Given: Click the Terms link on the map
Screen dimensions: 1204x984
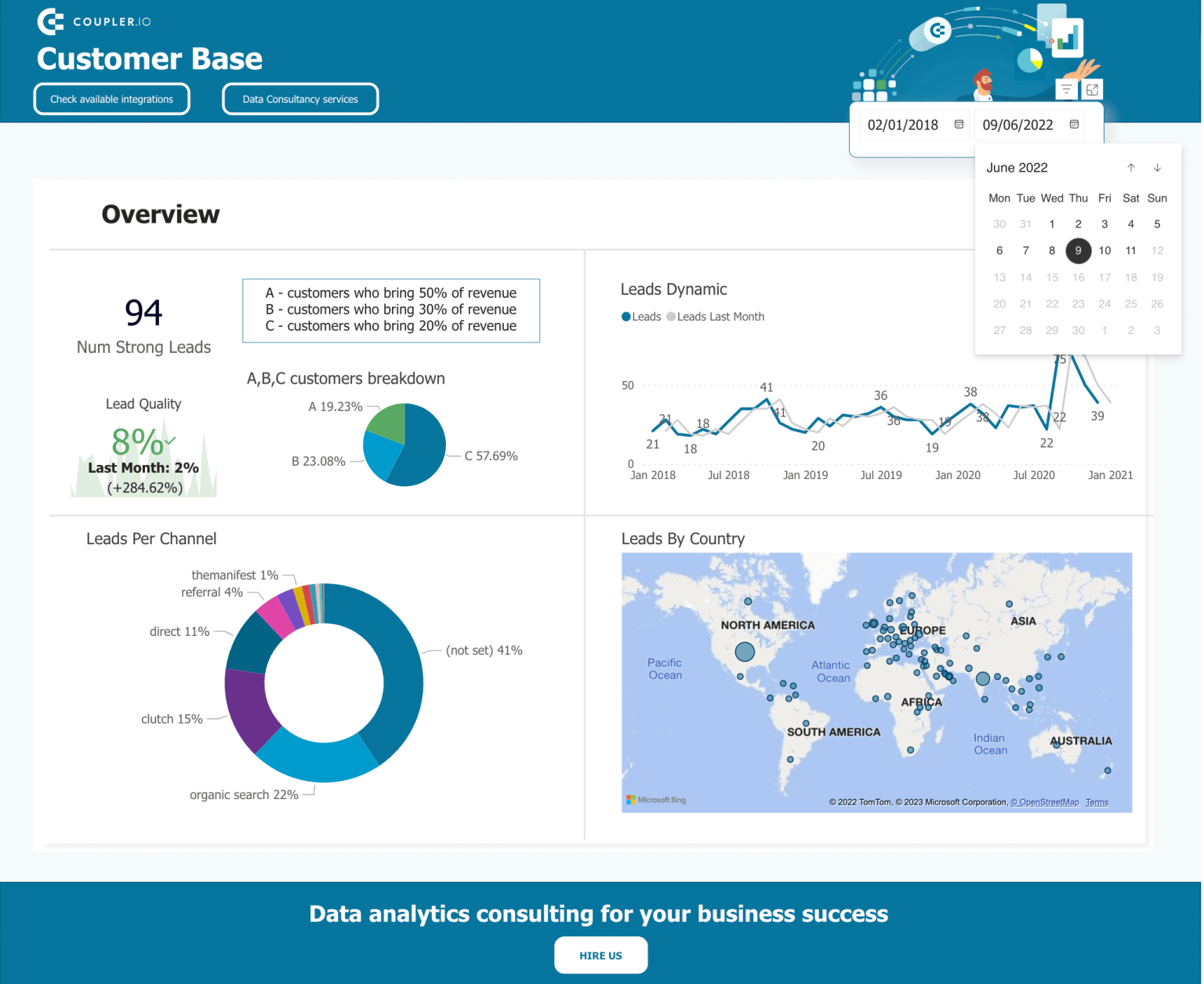Looking at the screenshot, I should point(1097,802).
